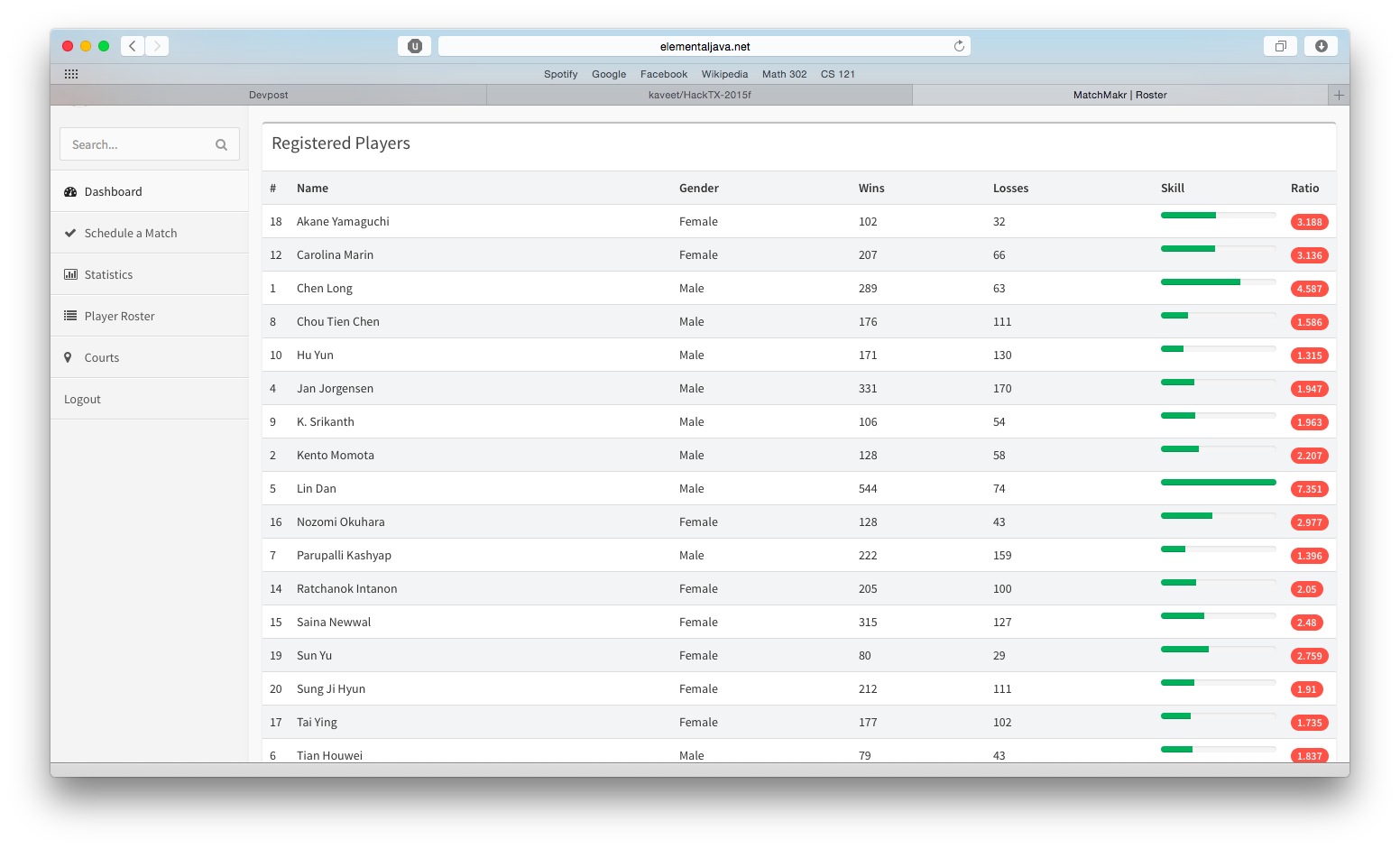Select the MatchMakr | Roster tab
Image resolution: width=1400 pixels, height=849 pixels.
[1120, 95]
